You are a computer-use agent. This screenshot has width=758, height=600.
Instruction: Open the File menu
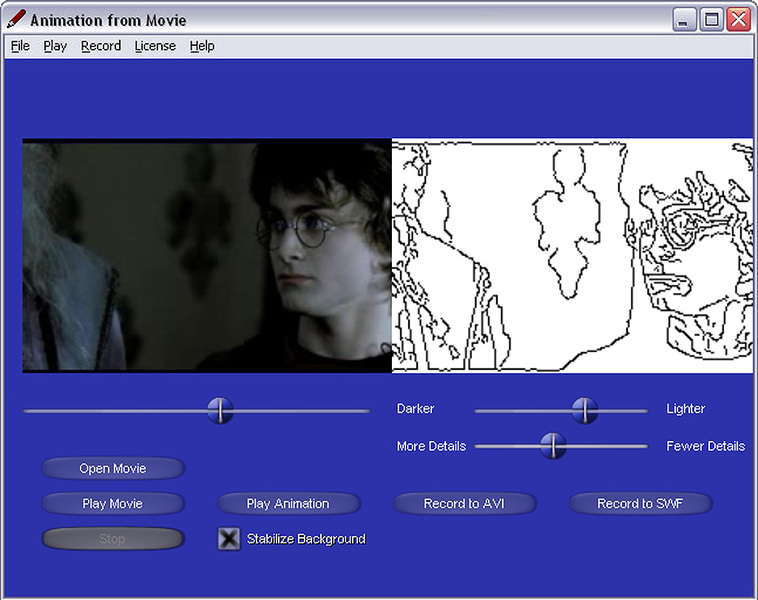point(20,46)
